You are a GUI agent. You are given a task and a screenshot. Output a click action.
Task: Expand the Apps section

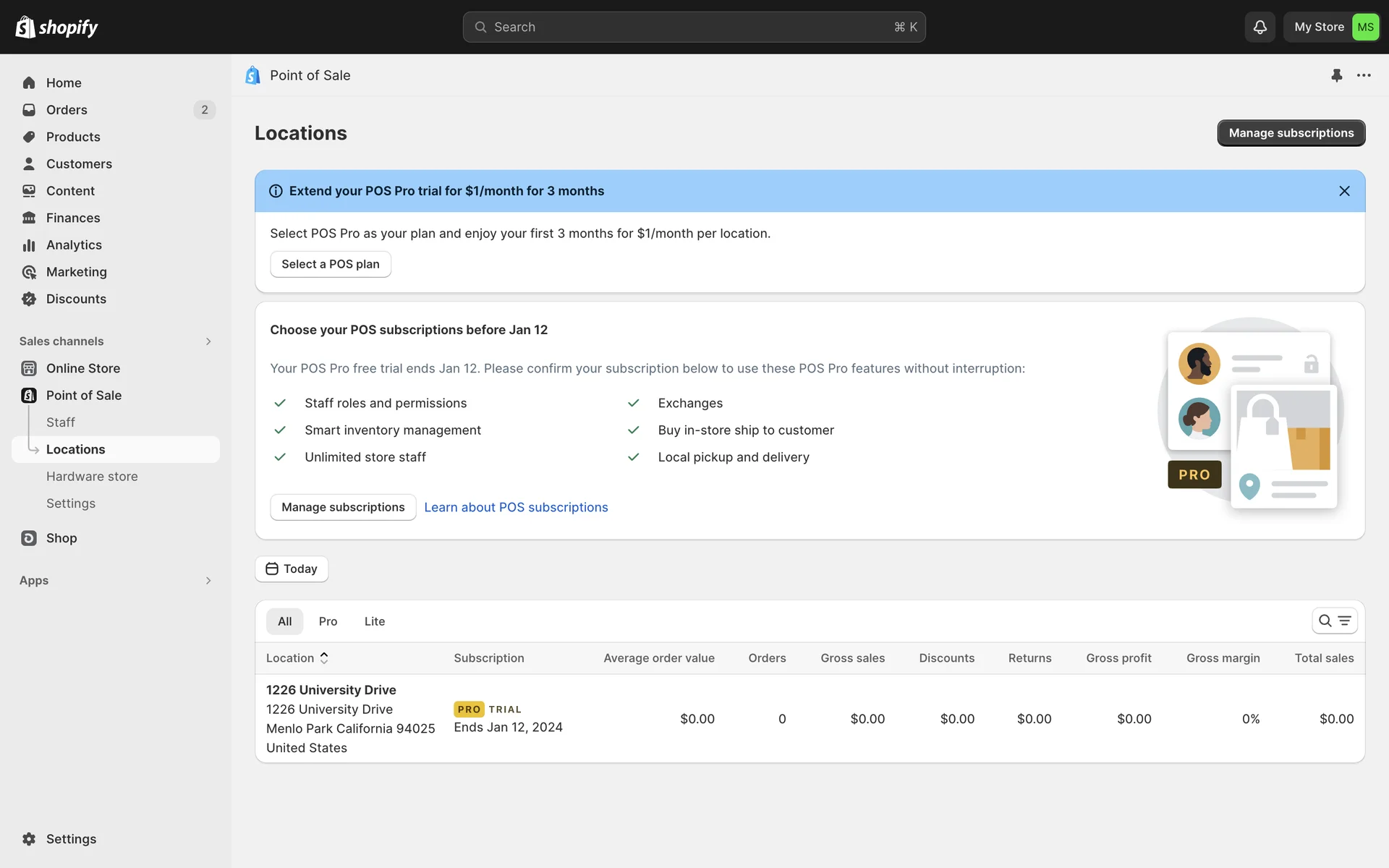[x=208, y=581]
